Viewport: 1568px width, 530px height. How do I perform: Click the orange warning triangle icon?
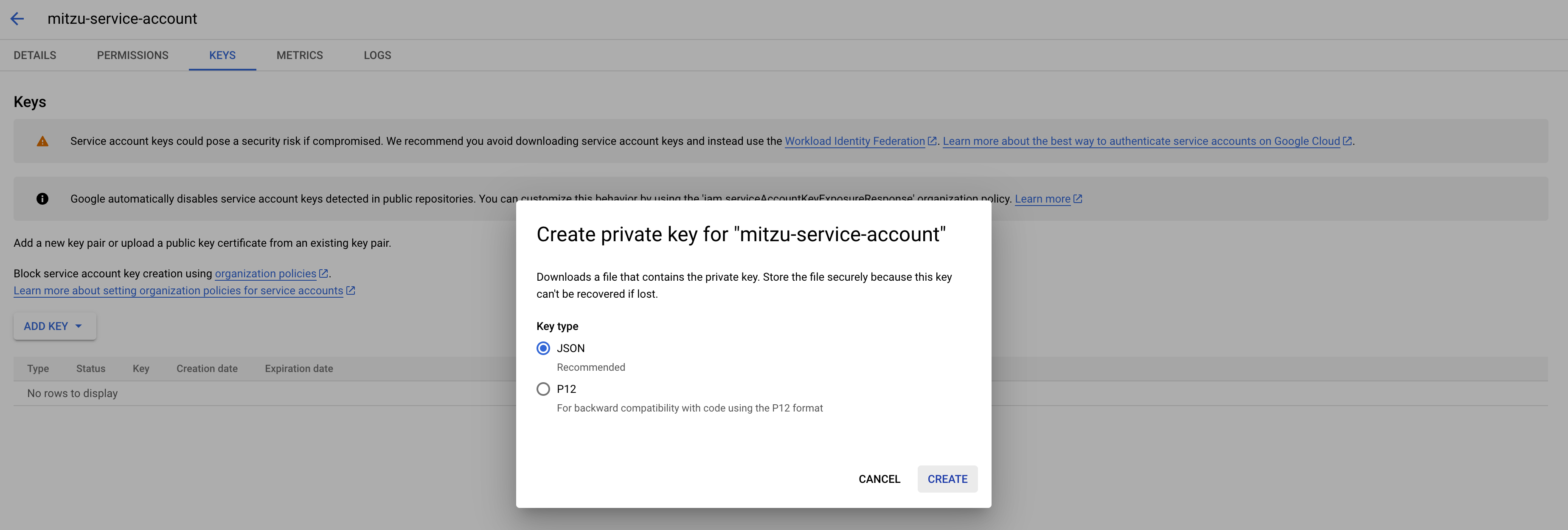point(42,141)
